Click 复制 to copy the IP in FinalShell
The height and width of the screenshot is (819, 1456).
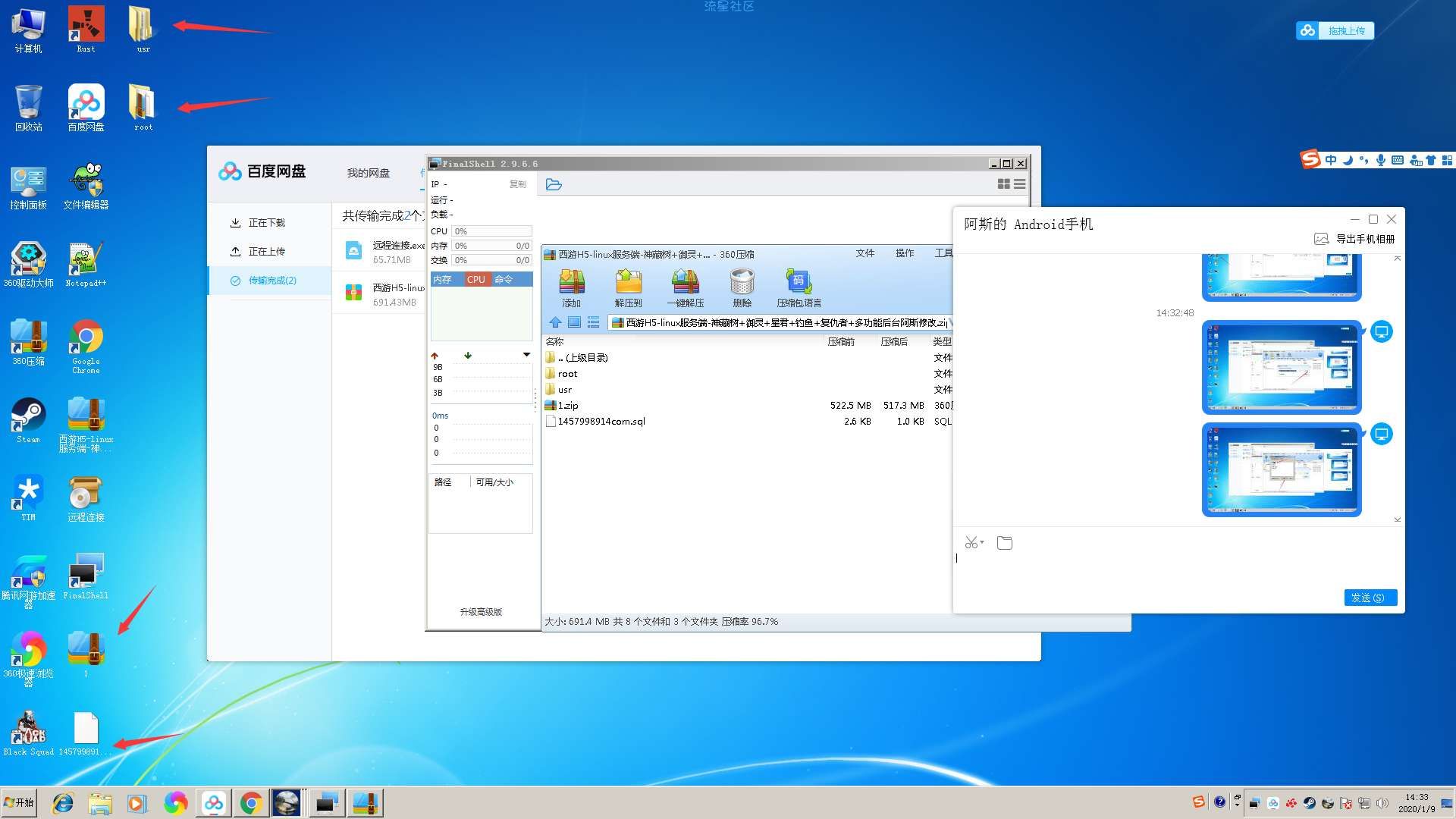(518, 184)
